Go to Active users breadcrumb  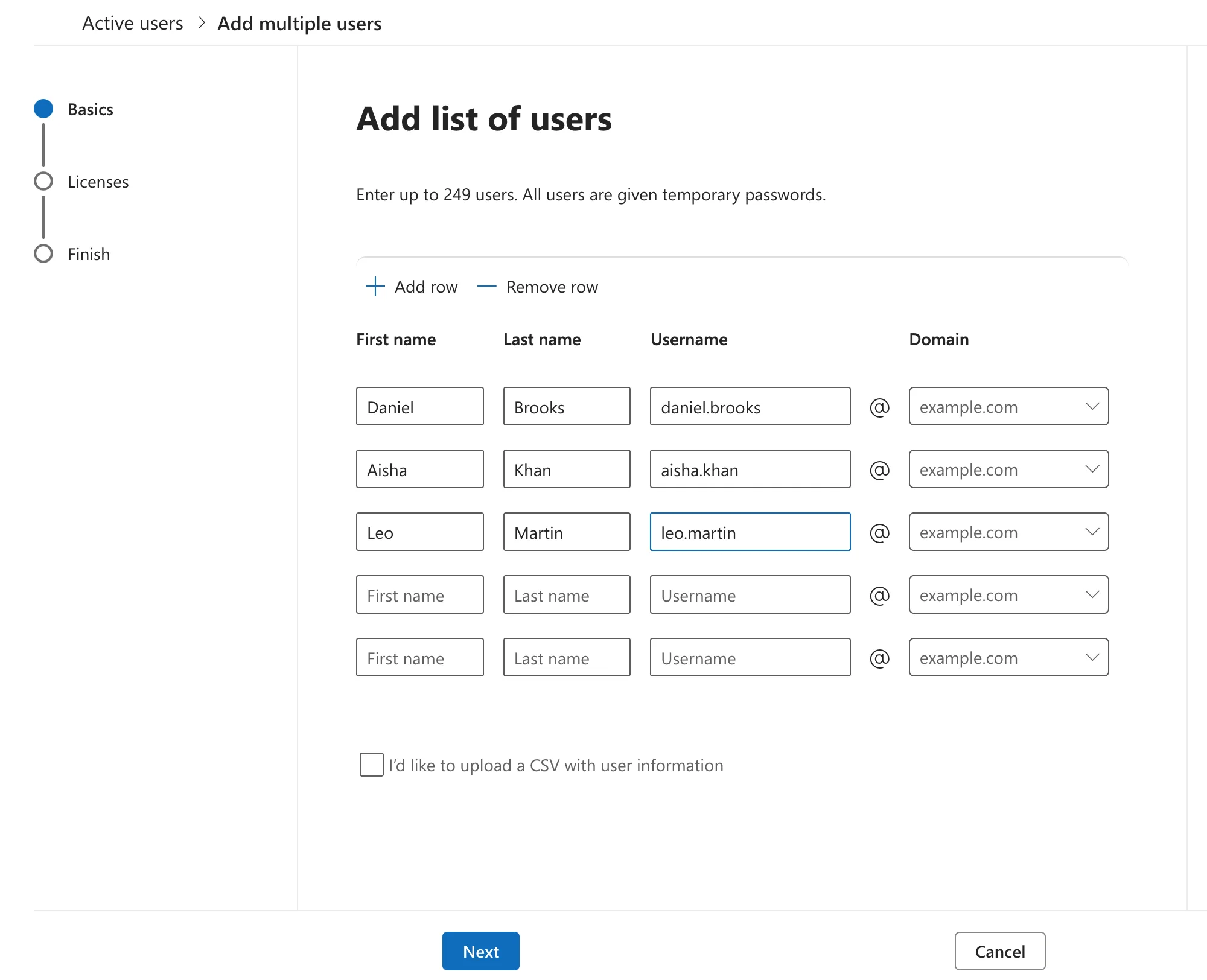[133, 23]
